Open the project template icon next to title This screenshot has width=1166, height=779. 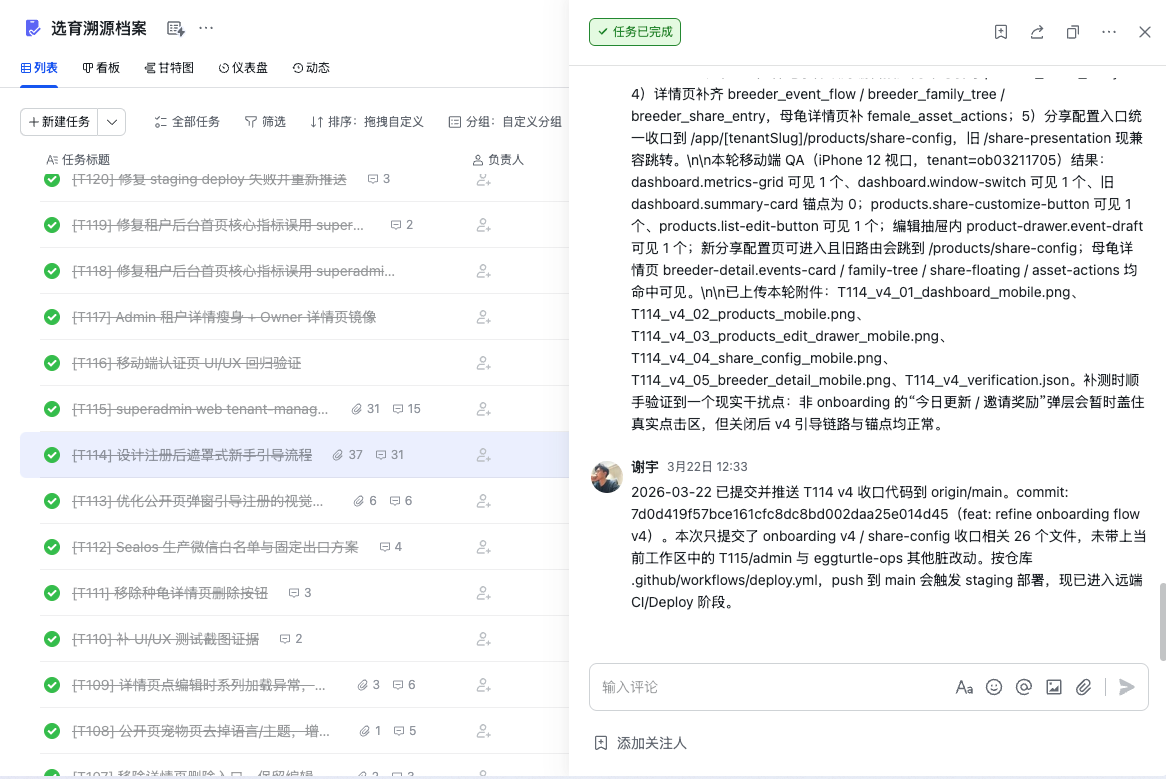[175, 28]
